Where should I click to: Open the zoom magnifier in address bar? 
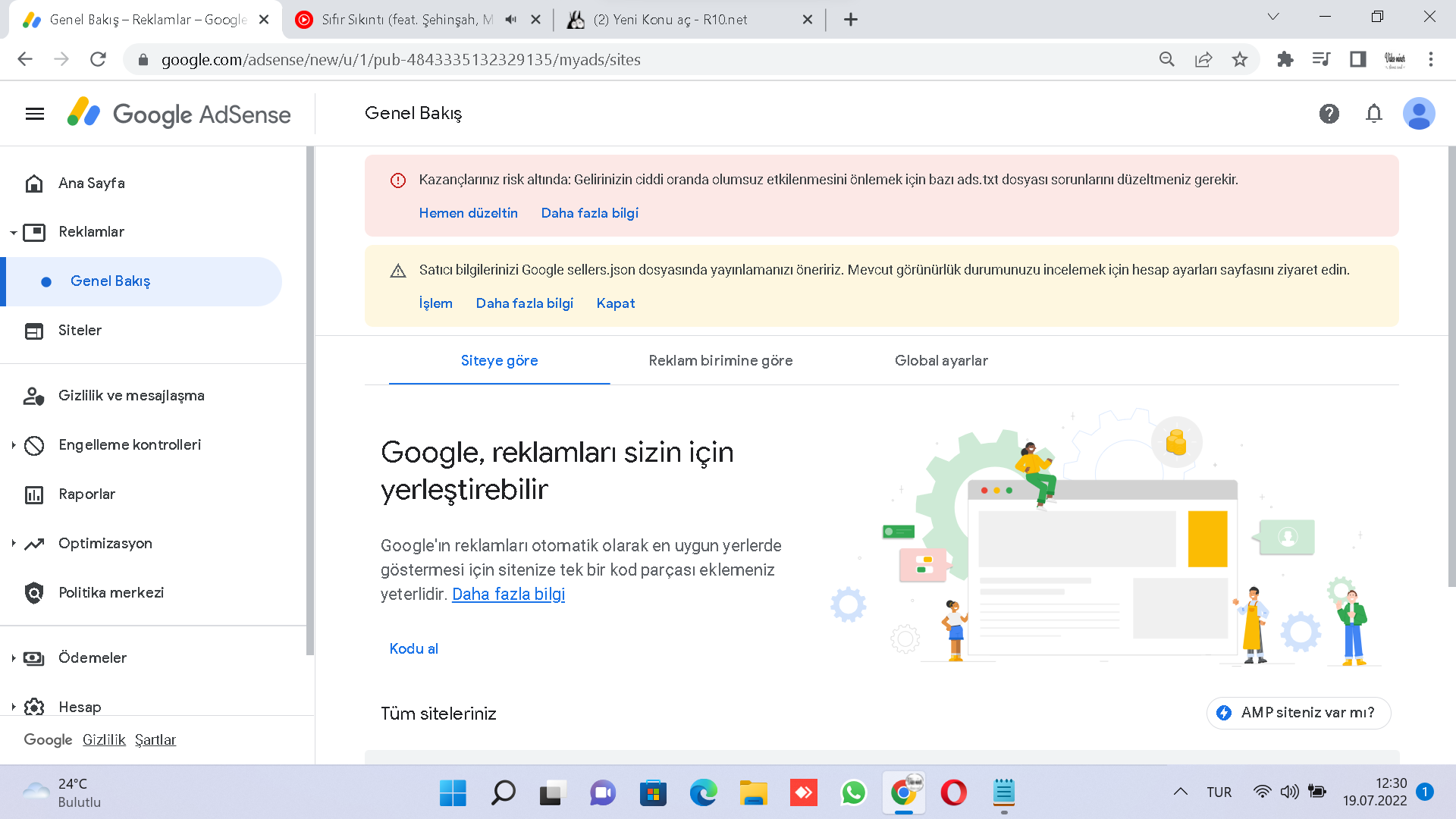[x=1166, y=59]
